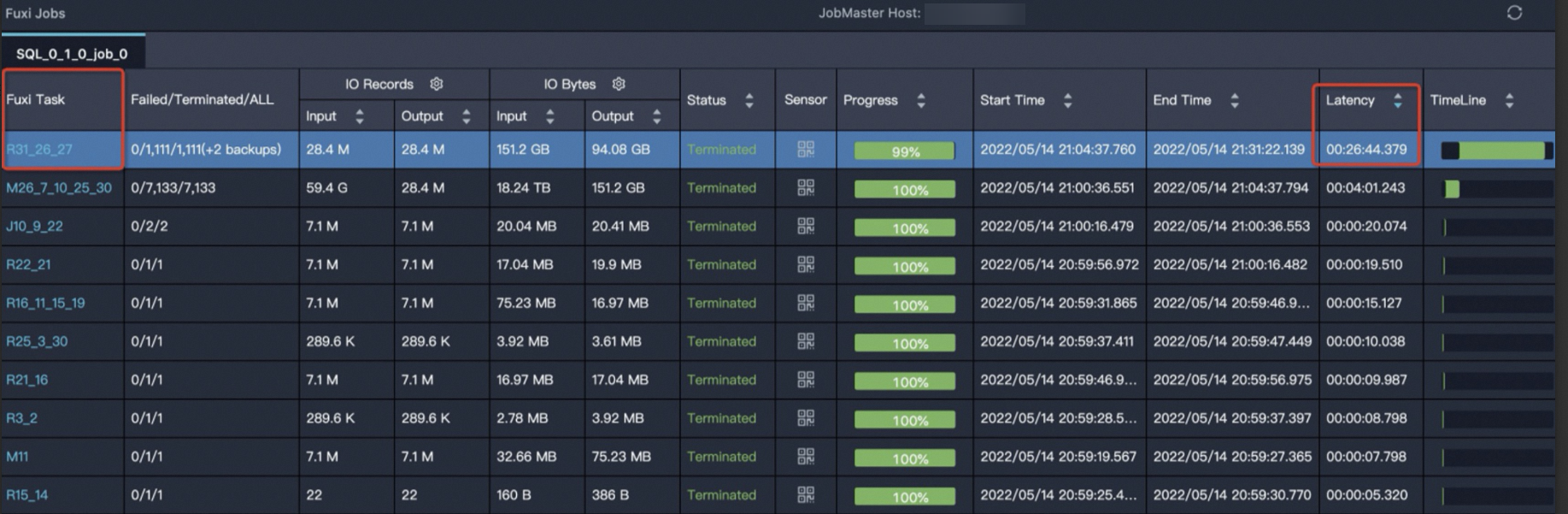Click the 18.24 TB input bytes cell
Image resolution: width=1568 pixels, height=514 pixels.
[524, 187]
